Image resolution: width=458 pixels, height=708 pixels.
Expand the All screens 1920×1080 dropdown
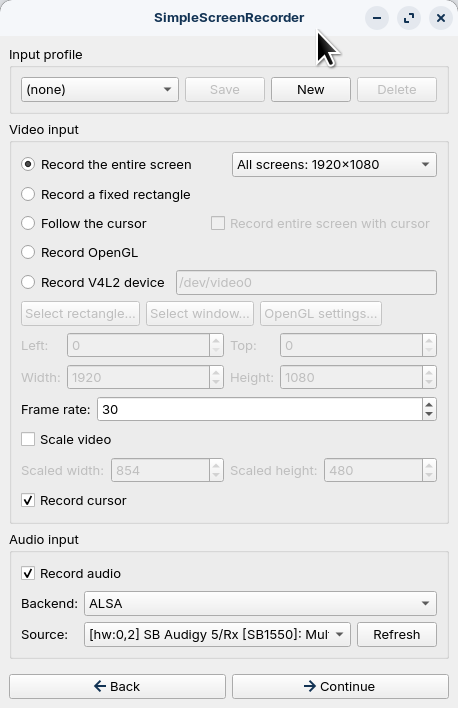click(x=334, y=164)
